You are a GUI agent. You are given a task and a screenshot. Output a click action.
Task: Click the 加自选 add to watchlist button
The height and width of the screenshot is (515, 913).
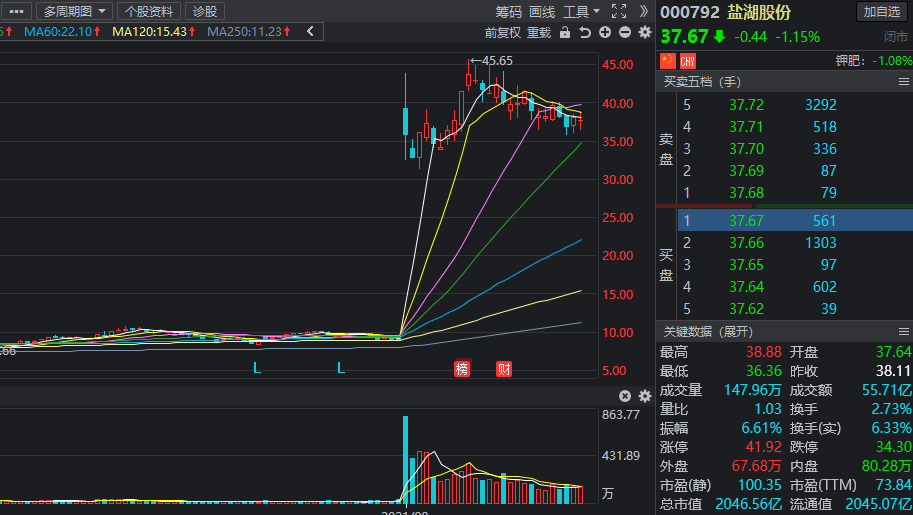click(882, 12)
